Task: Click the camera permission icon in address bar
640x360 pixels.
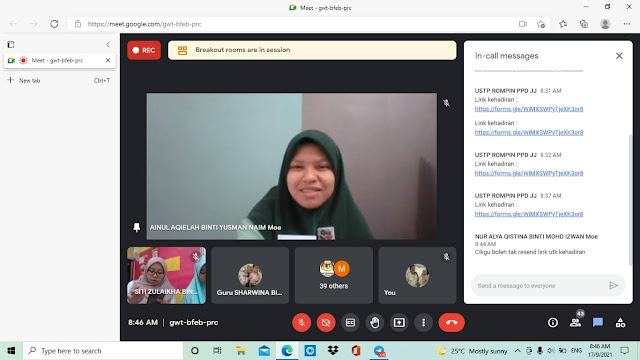Action: [x=523, y=24]
